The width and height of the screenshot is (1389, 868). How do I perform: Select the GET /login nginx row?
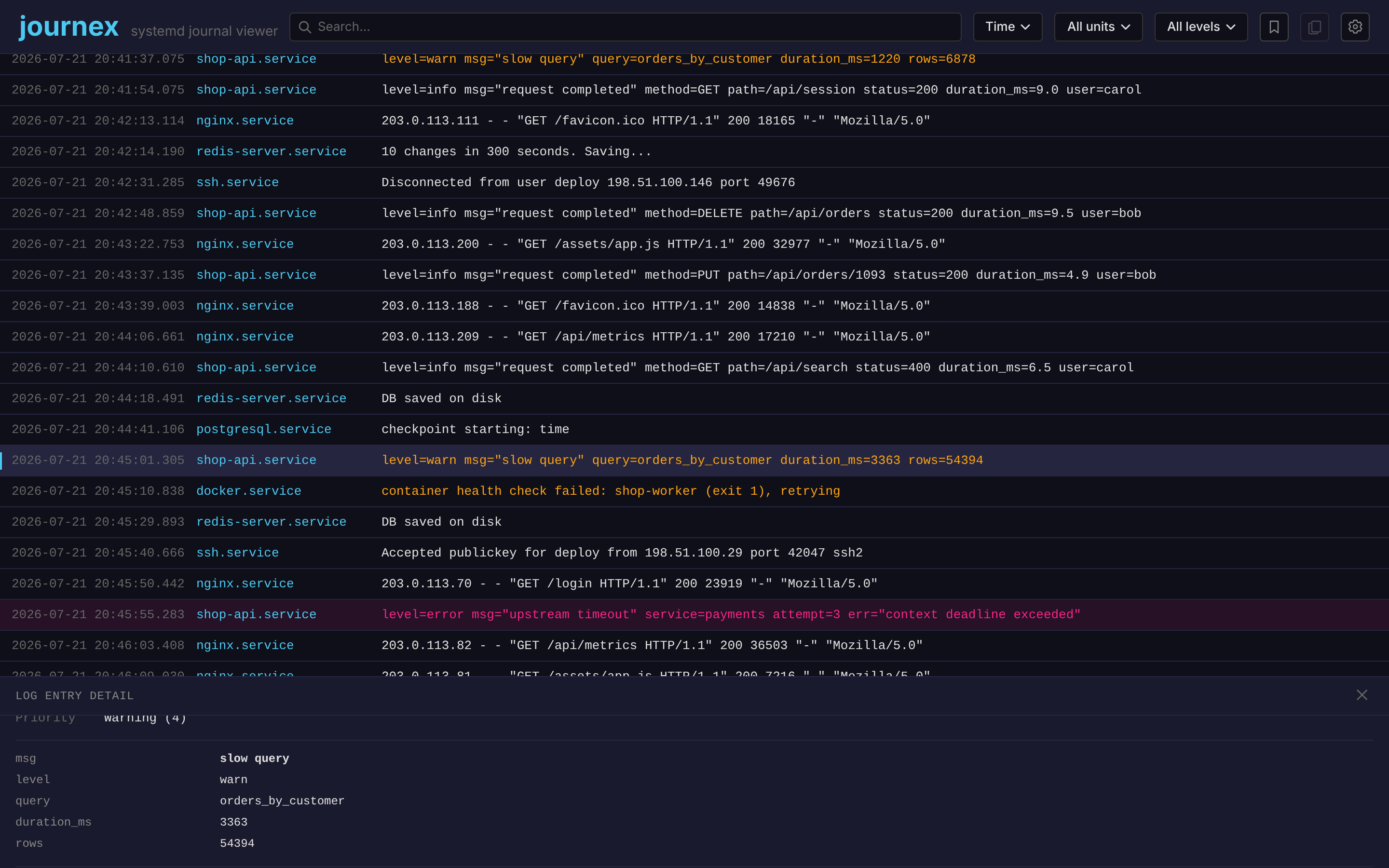[694, 584]
